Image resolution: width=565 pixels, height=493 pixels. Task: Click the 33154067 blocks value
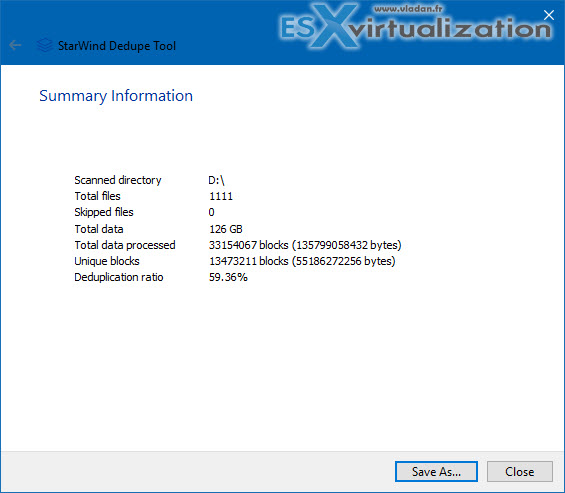(305, 245)
